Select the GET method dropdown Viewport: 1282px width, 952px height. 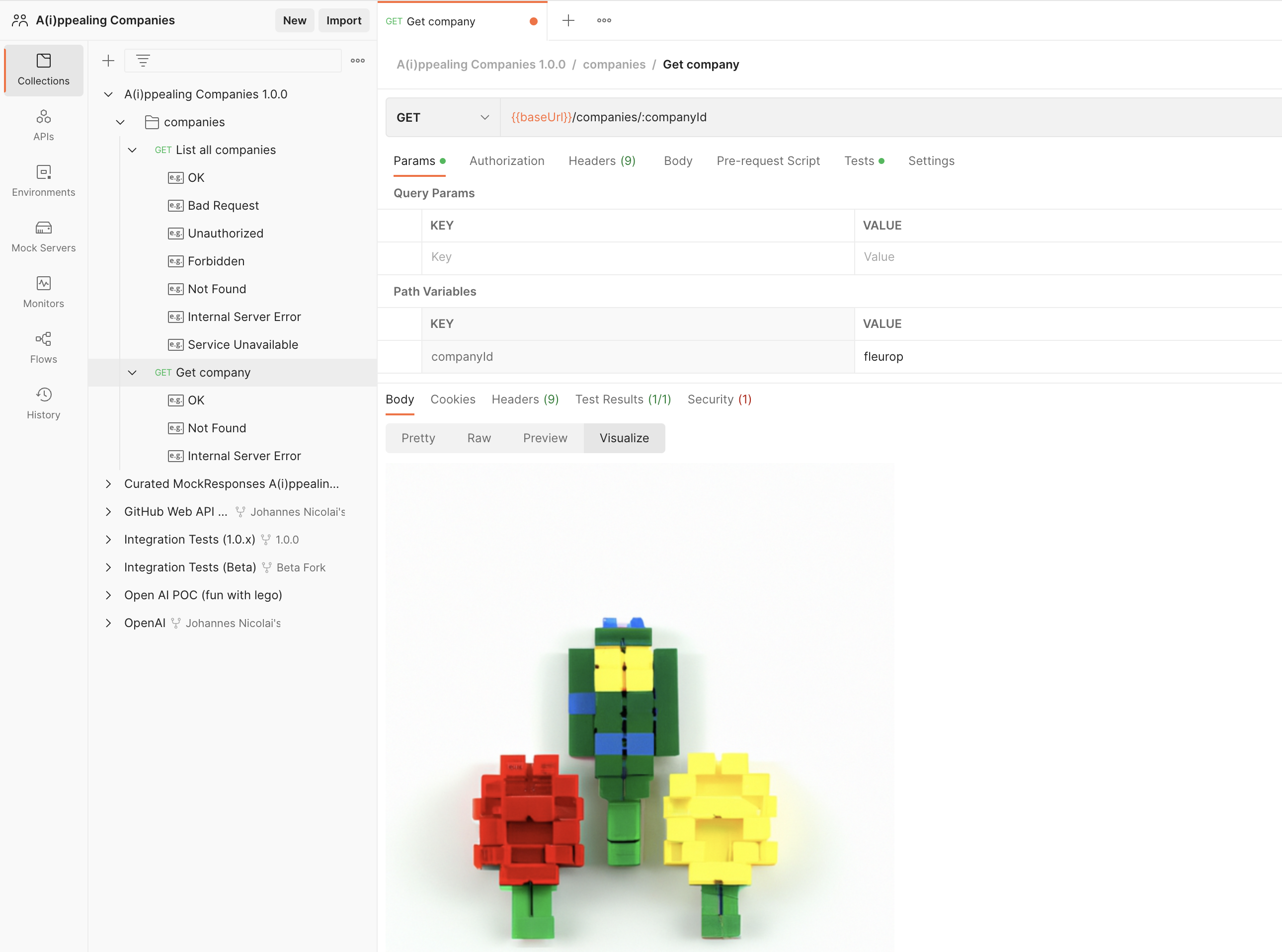[x=442, y=117]
